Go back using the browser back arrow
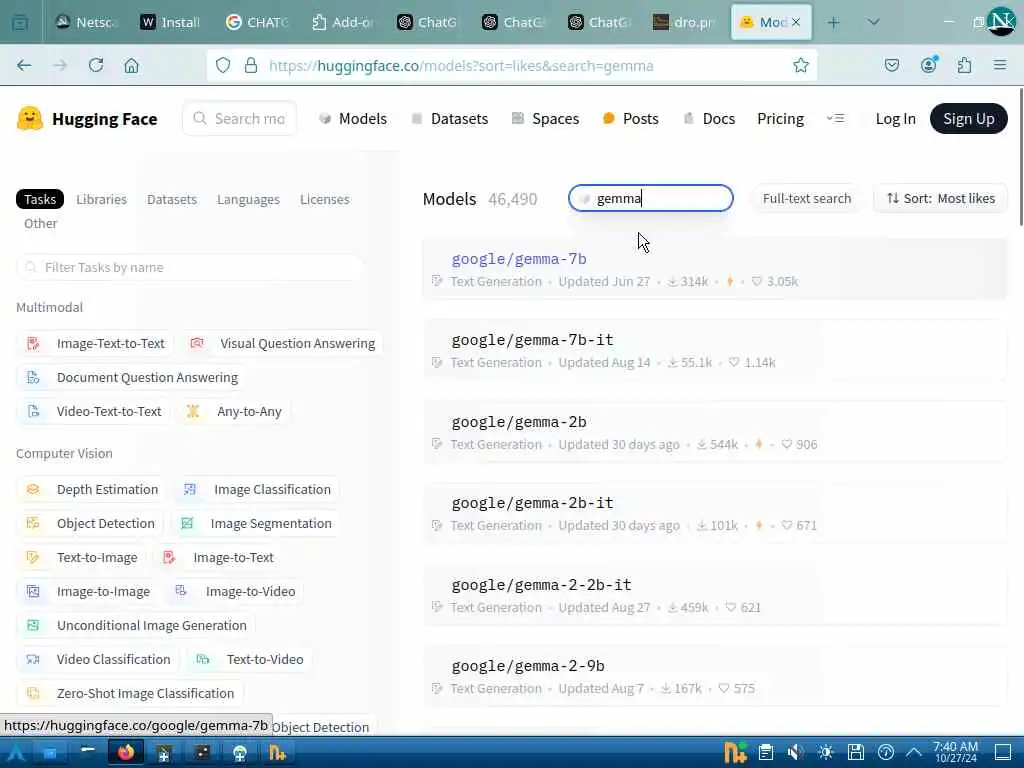Screen dimensions: 1024x768 click(x=24, y=65)
